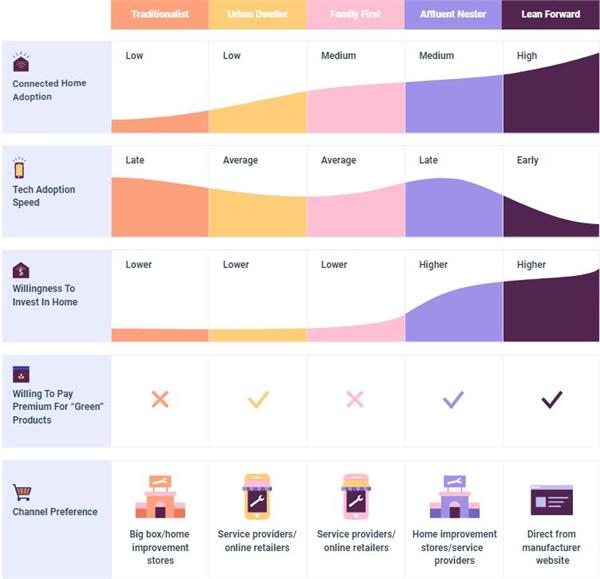The height and width of the screenshot is (579, 600).
Task: Click the Urban Dweller yellow checkmark
Action: pyautogui.click(x=258, y=400)
